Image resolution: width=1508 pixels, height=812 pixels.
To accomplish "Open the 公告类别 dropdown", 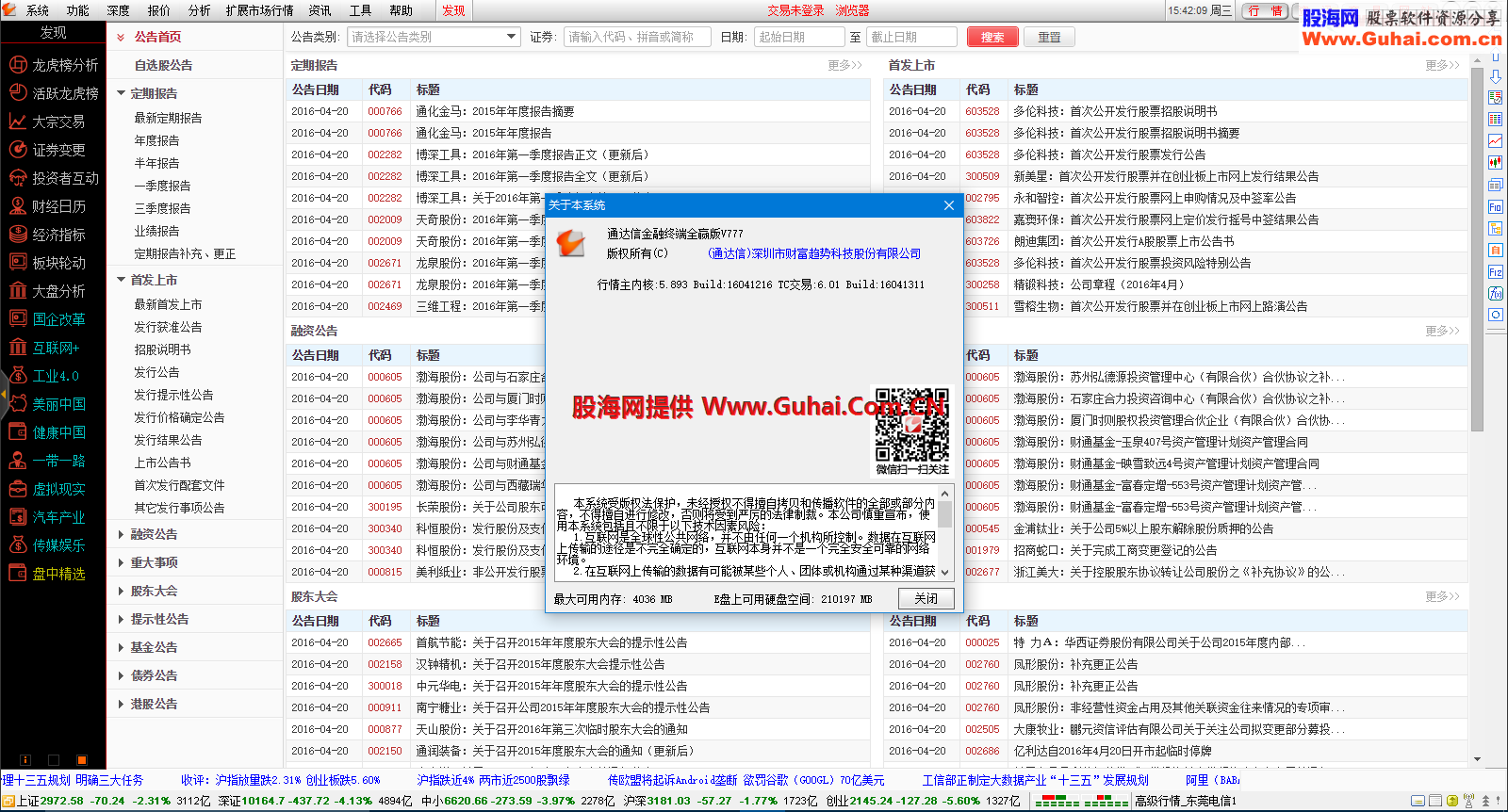I will (434, 37).
